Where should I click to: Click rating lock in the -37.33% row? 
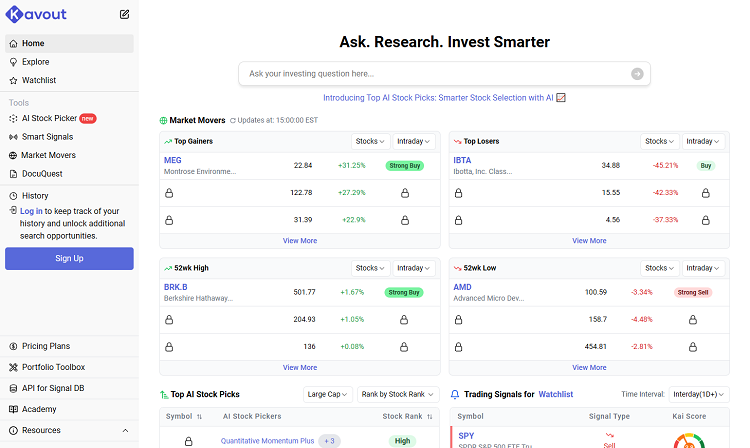[706, 220]
